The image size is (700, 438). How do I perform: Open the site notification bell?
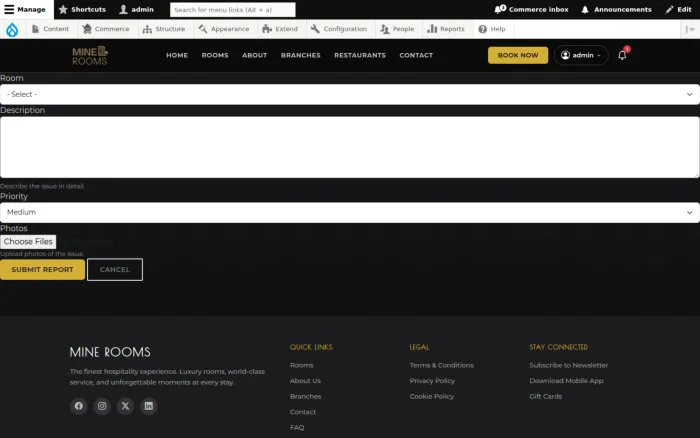point(622,55)
